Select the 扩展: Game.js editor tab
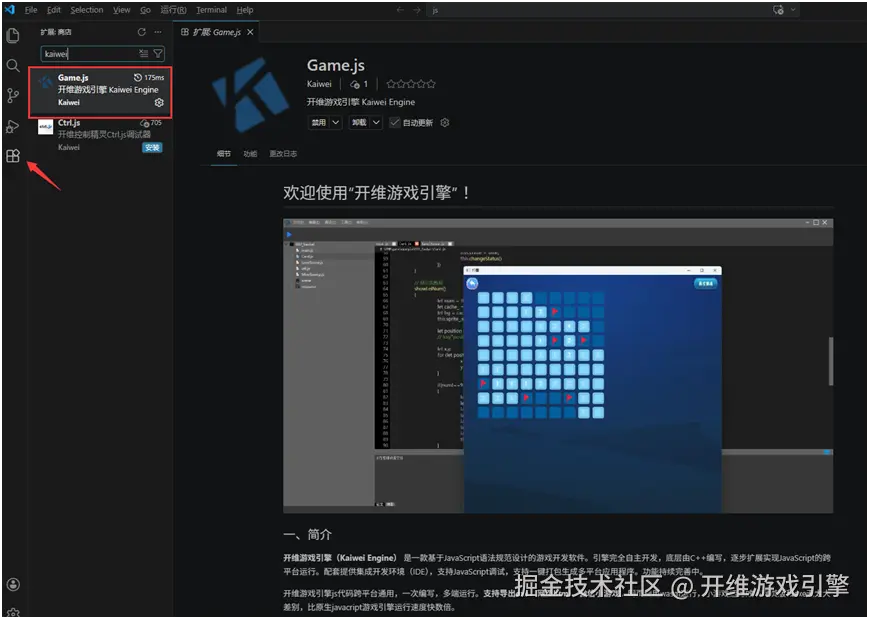The image size is (869, 619). coord(217,32)
